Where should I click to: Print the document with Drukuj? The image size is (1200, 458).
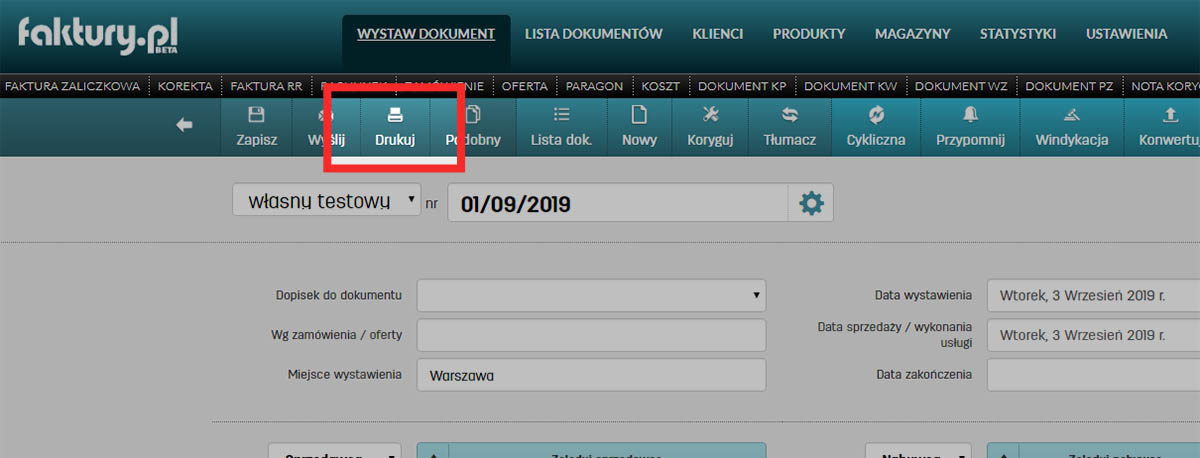point(395,126)
